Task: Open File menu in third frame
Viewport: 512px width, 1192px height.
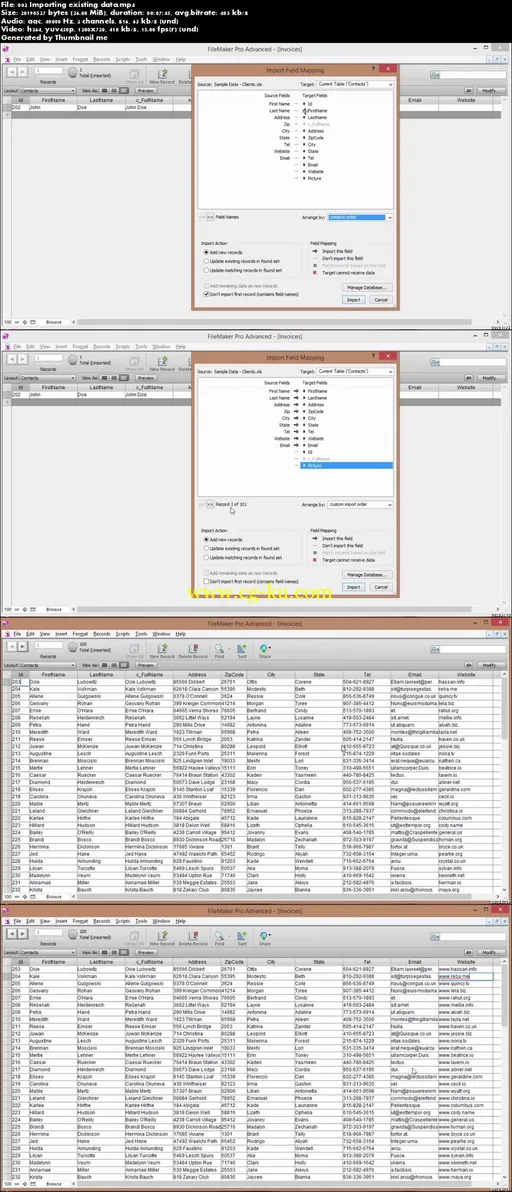Action: tap(17, 632)
